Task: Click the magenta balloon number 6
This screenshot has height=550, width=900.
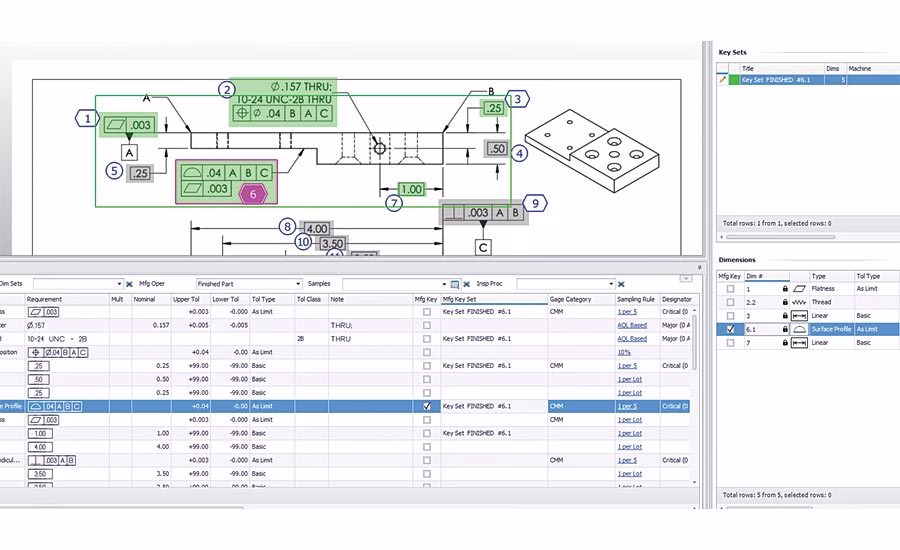Action: coord(253,194)
